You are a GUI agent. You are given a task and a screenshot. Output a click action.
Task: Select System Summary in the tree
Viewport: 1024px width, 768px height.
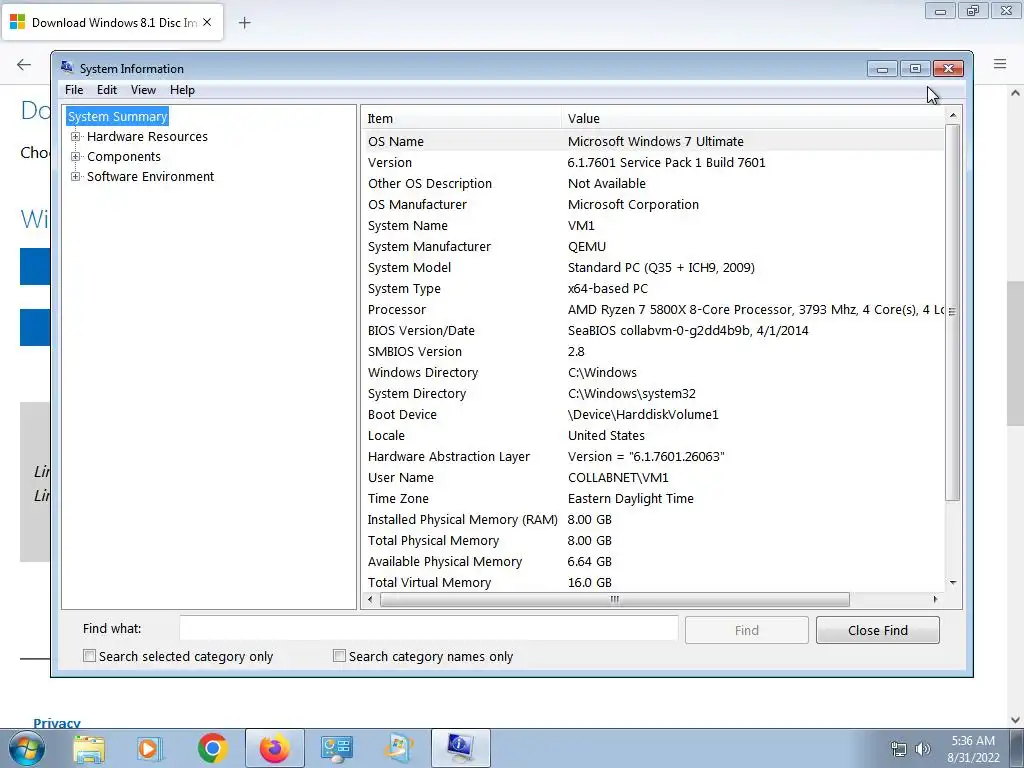(118, 116)
